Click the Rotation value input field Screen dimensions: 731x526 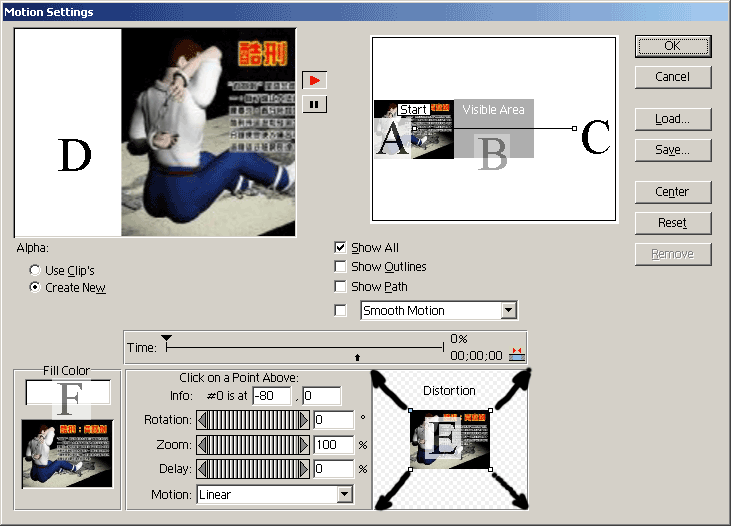[x=333, y=420]
